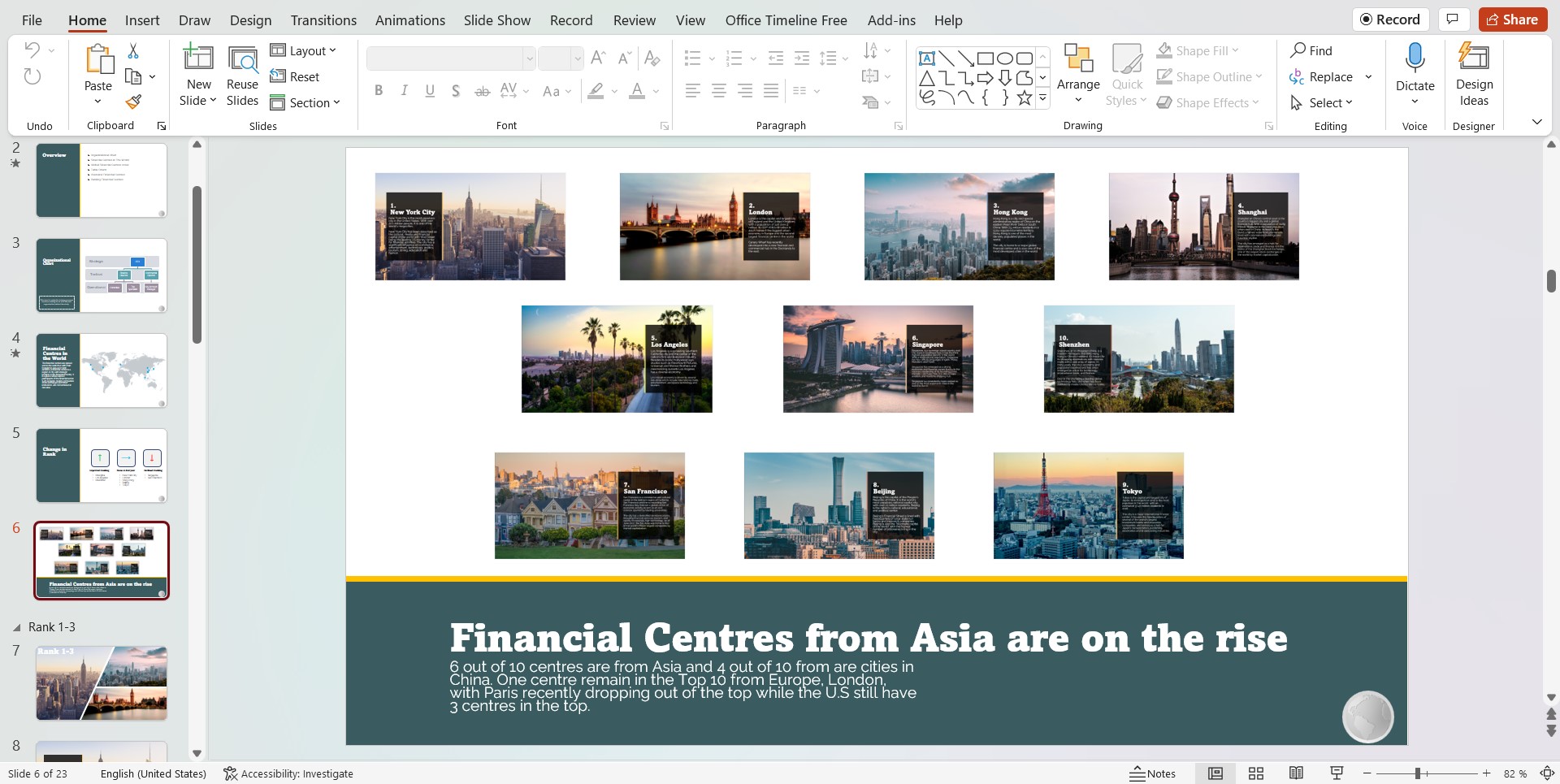Select the Arrange tool
Viewport: 1560px width, 784px height.
coord(1078,73)
